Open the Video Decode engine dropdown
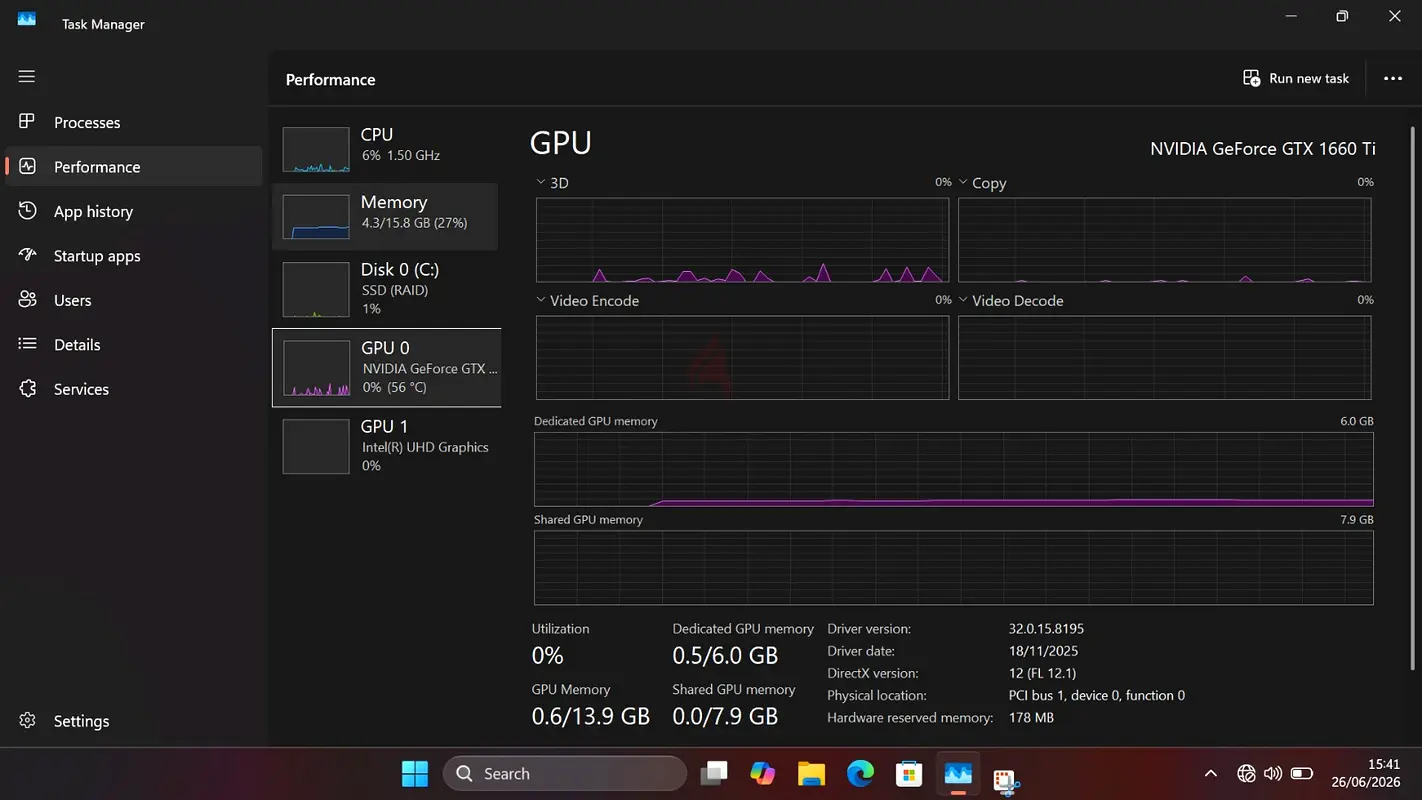 [1011, 300]
